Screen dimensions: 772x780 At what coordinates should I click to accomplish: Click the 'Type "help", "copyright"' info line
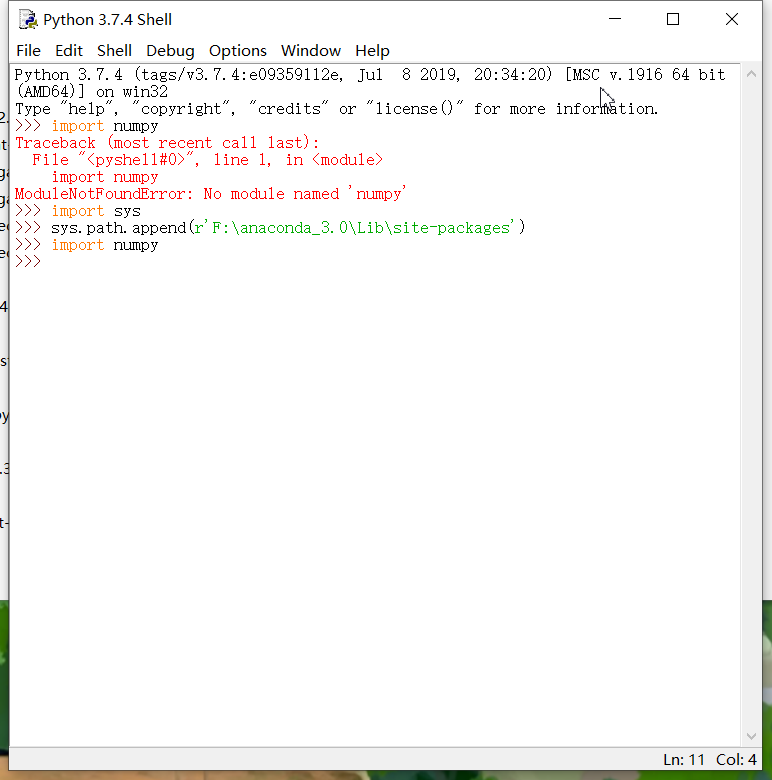pos(337,109)
